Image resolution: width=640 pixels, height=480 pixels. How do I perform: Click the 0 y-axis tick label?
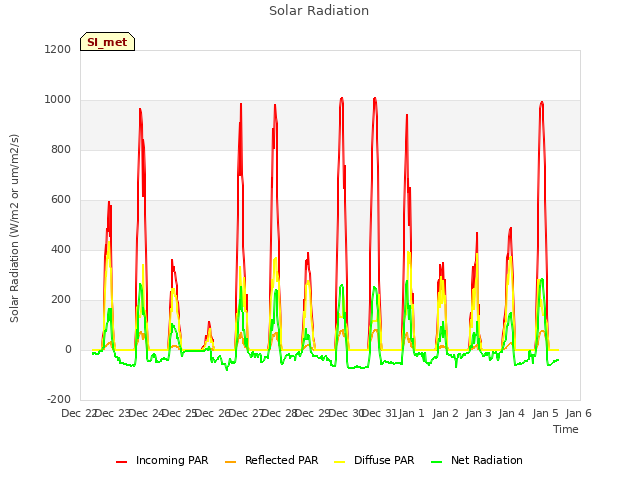click(68, 349)
